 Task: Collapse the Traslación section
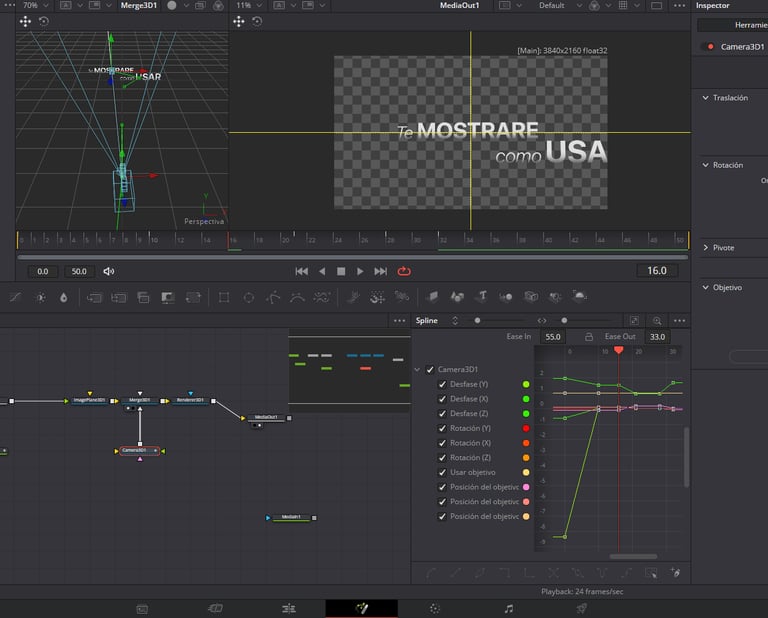click(705, 98)
